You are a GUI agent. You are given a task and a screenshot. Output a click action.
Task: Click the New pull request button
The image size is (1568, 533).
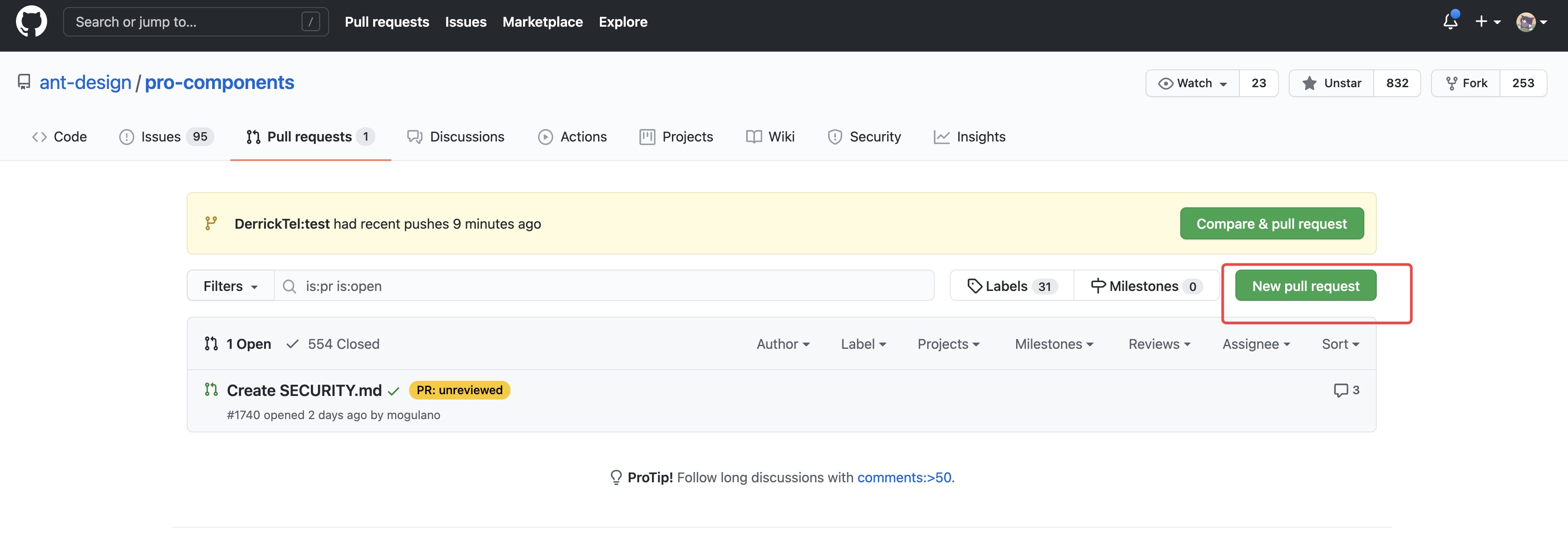pyautogui.click(x=1305, y=286)
